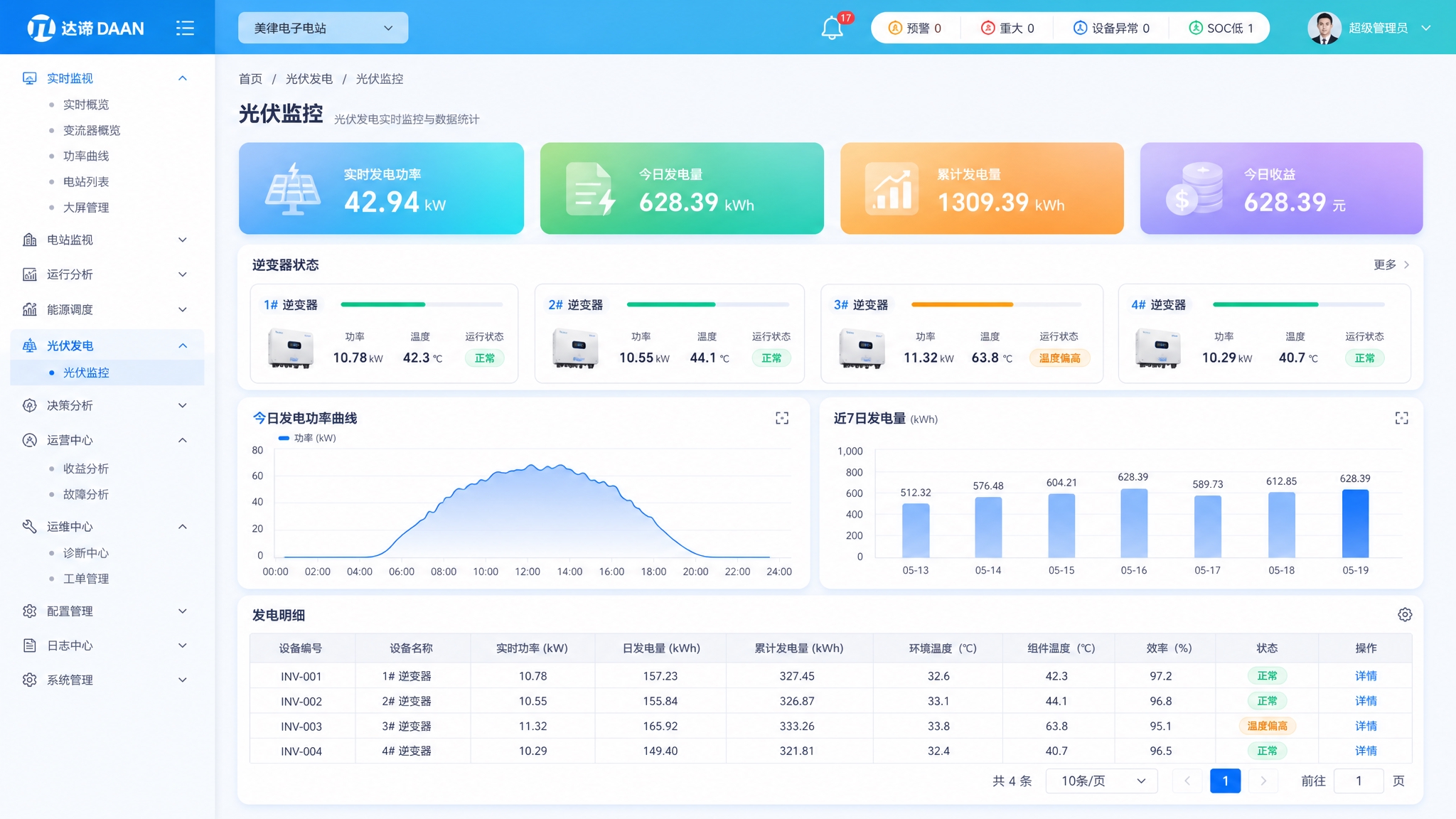Click the 预警 warning status icon

pos(895,28)
